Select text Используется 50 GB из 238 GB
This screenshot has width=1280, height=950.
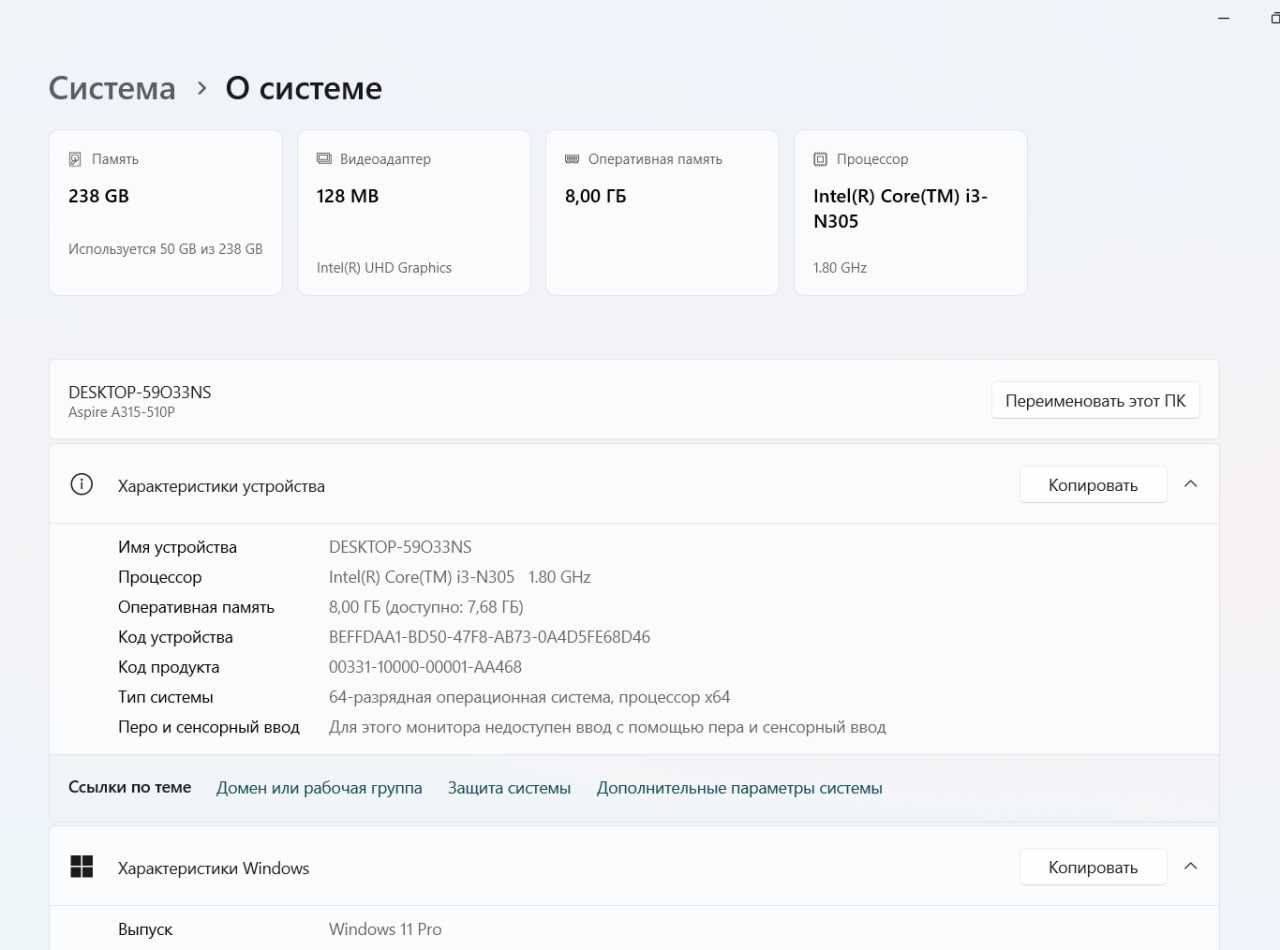coord(165,249)
